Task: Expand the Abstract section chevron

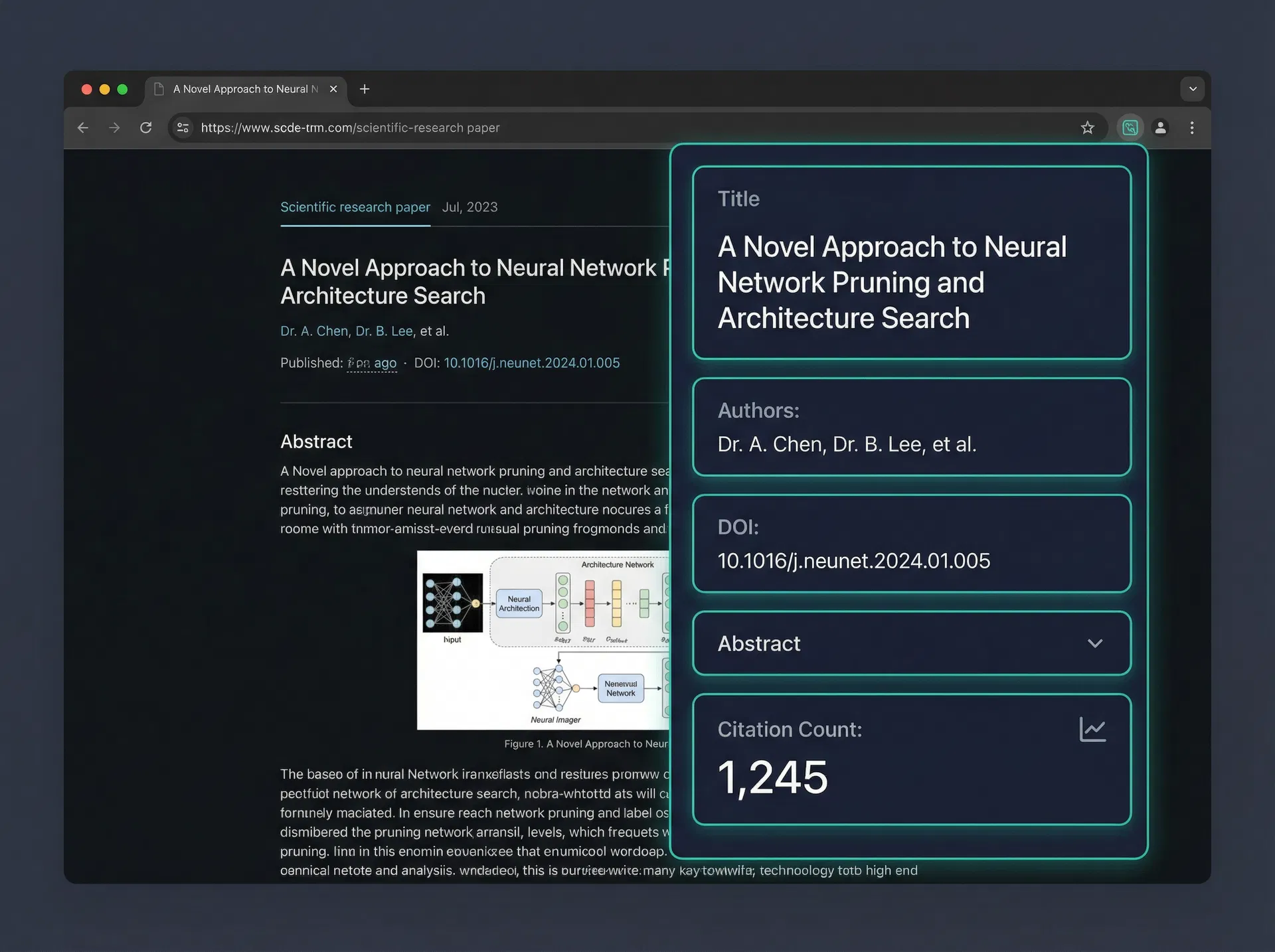Action: point(1095,643)
